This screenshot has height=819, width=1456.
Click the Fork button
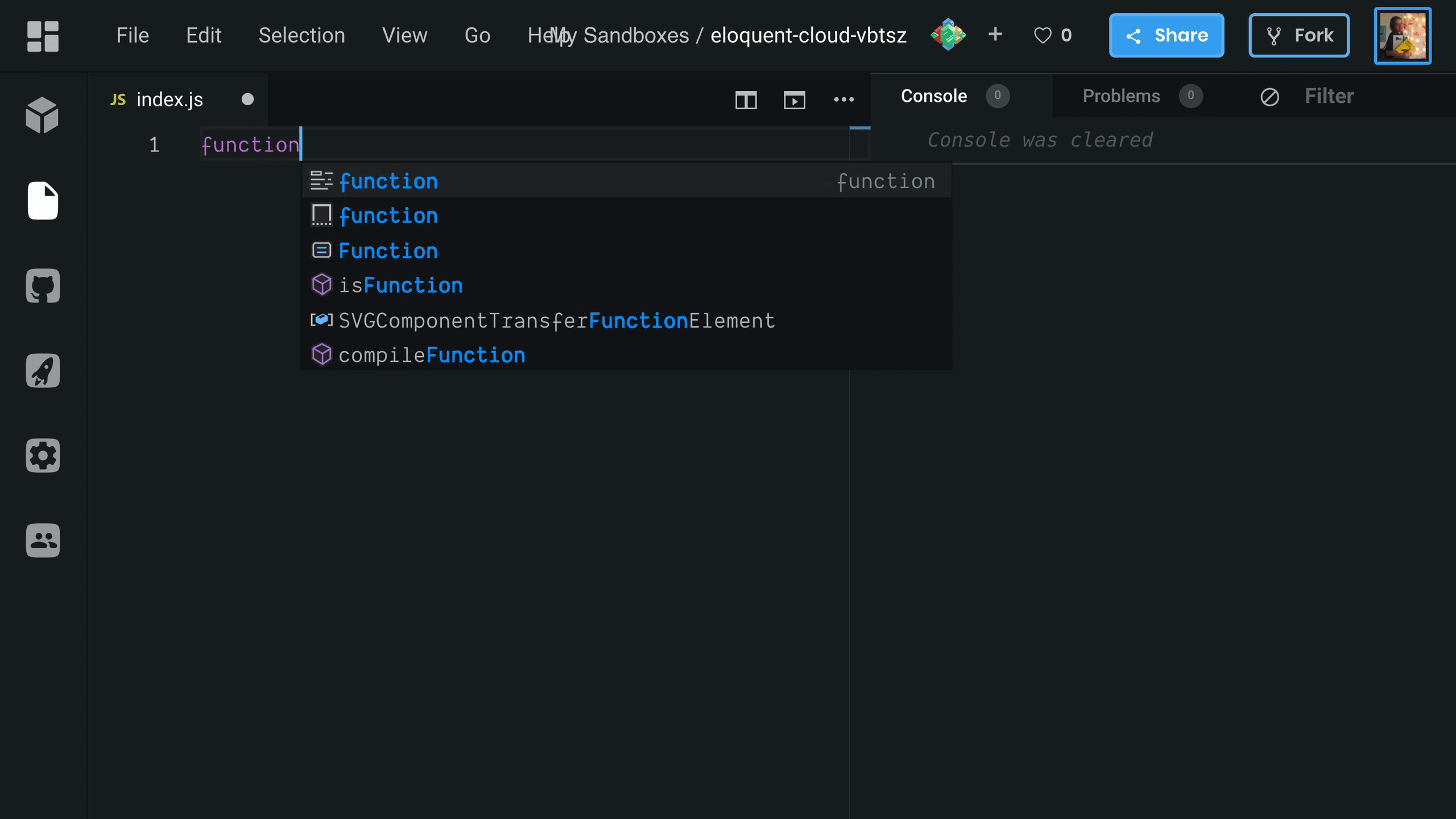1299,35
